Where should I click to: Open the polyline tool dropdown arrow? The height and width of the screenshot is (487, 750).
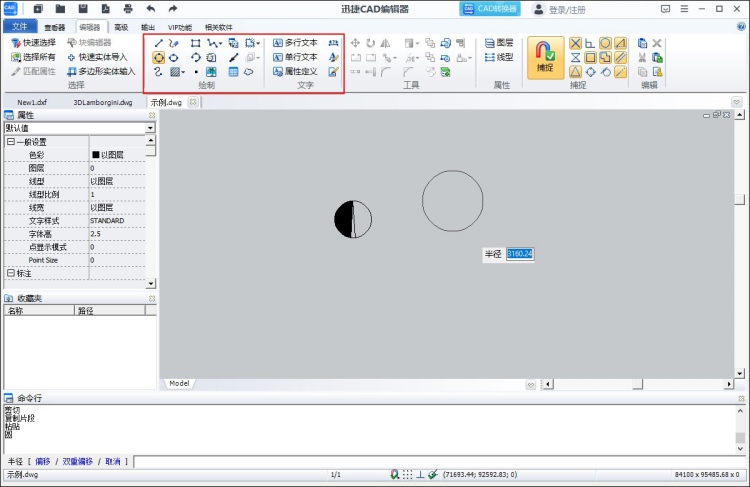220,44
